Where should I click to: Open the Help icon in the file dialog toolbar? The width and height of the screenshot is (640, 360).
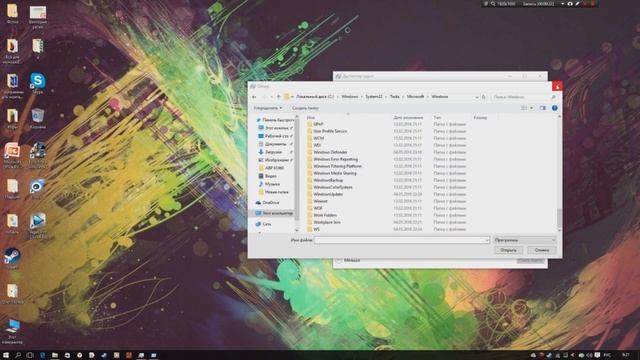[x=554, y=108]
